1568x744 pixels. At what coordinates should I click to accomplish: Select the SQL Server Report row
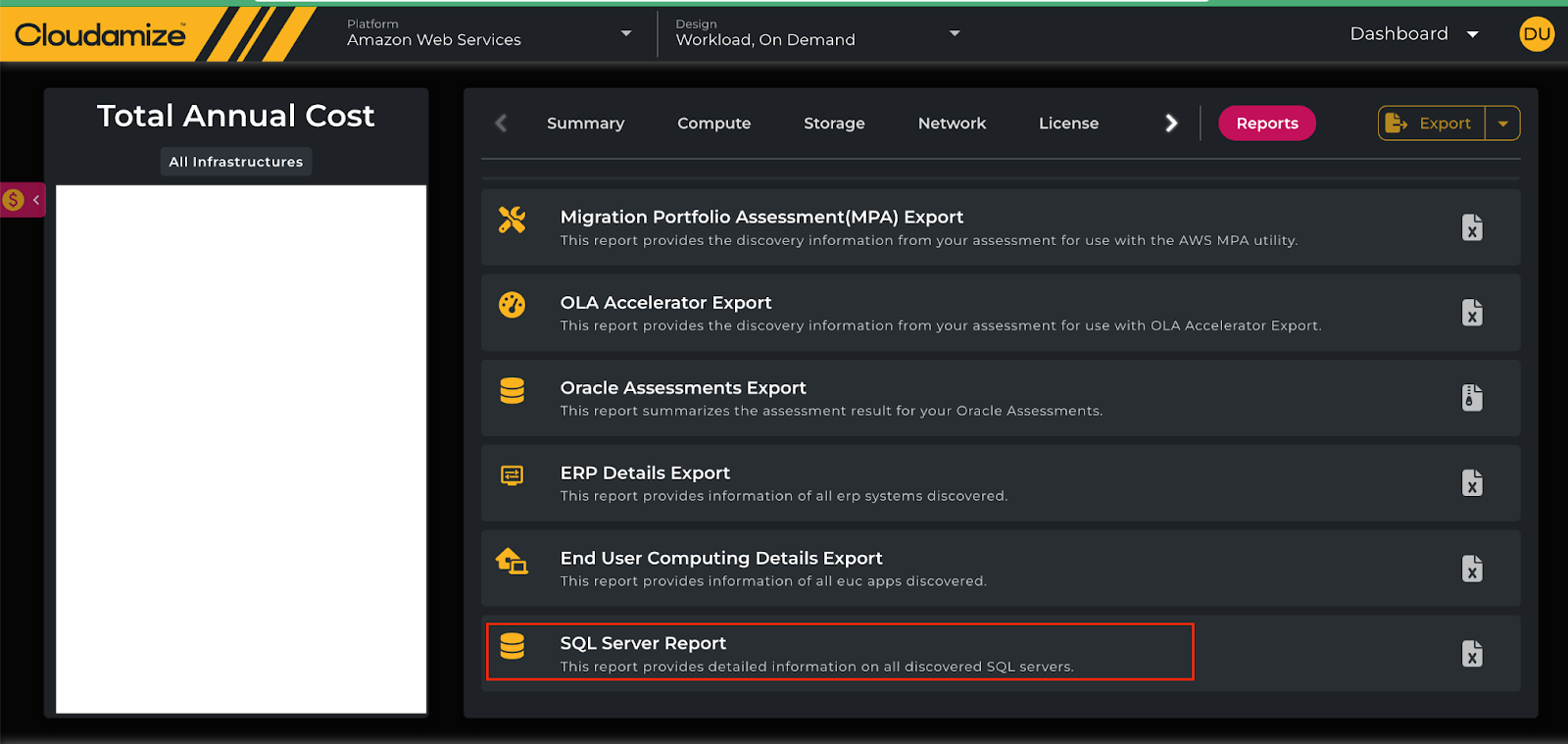click(x=839, y=653)
